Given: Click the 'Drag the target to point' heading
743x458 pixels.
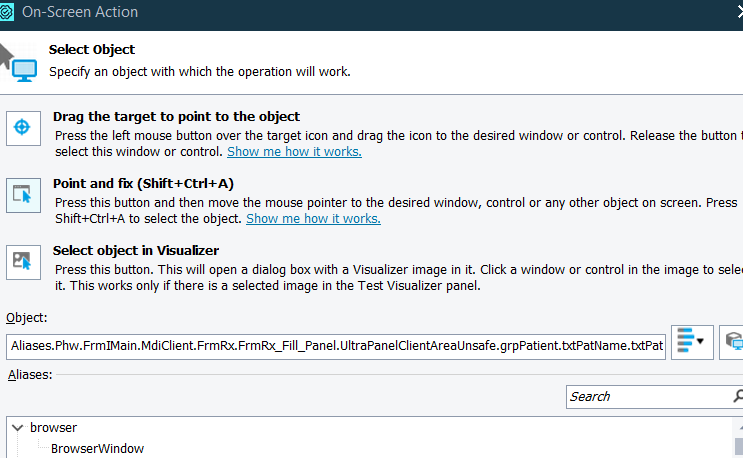Looking at the screenshot, I should (176, 117).
